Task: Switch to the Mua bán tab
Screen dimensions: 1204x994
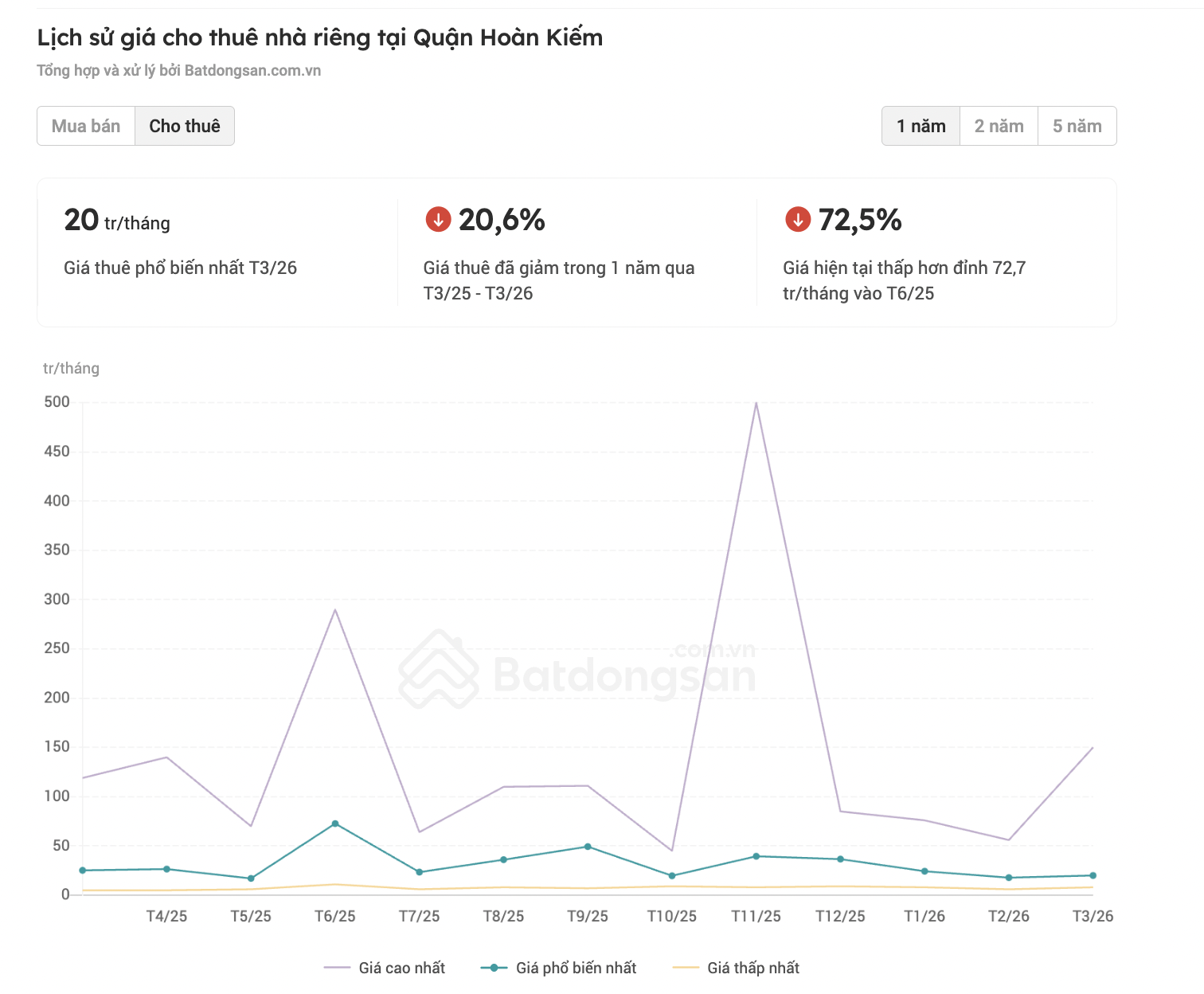Action: (86, 126)
